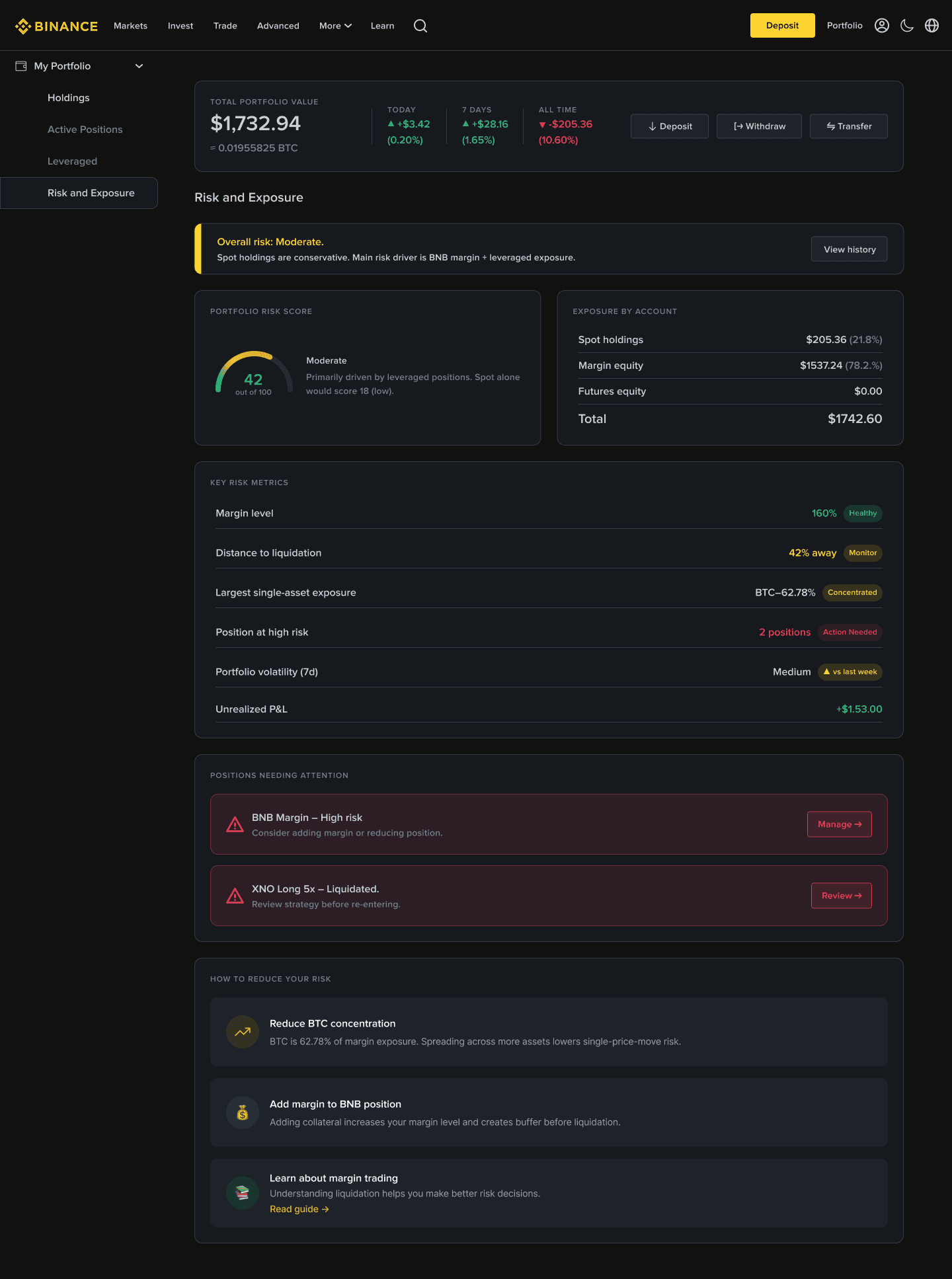Click the Binance logo
Screen dimensions: 952x1279
(x=56, y=26)
